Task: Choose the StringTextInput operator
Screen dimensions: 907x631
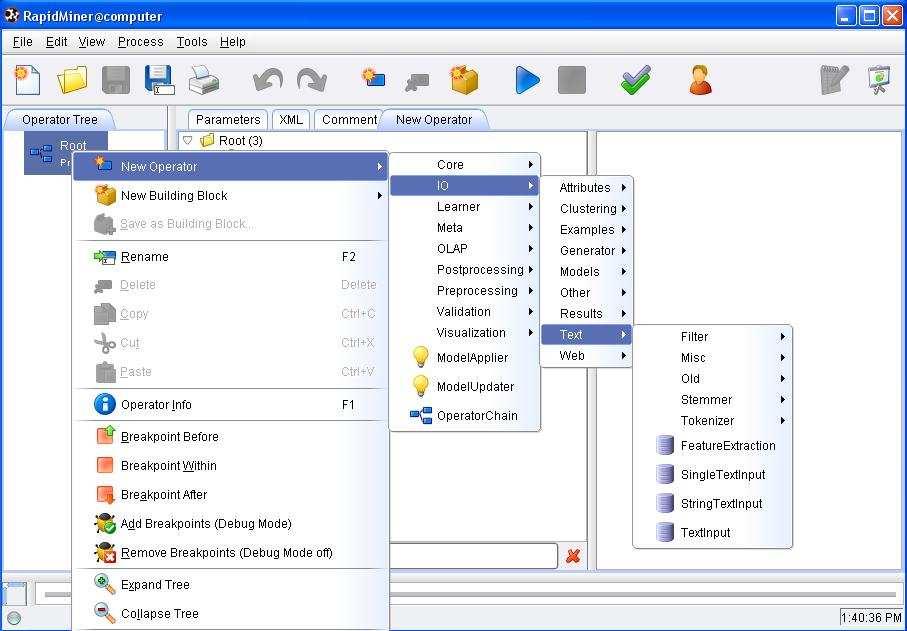Action: coord(713,503)
